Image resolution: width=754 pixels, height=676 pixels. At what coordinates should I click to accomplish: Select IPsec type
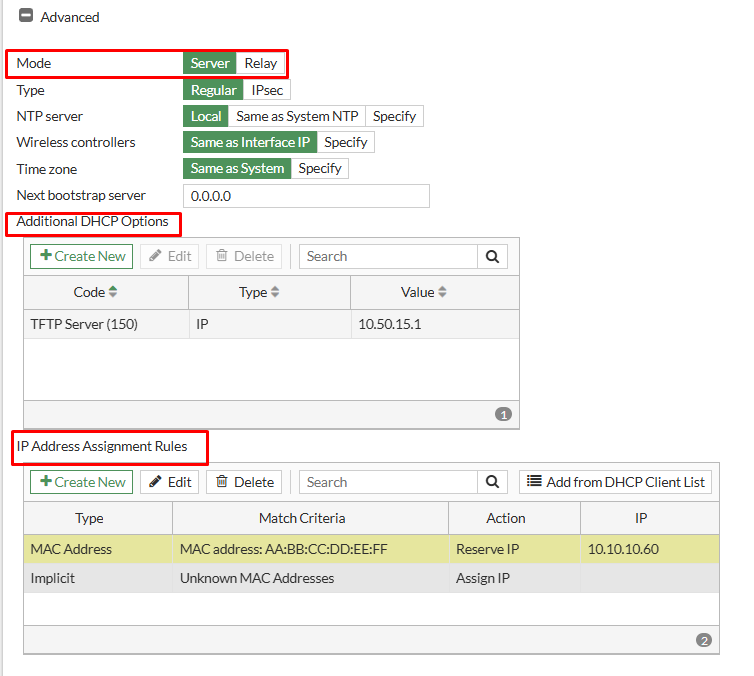coord(267,90)
